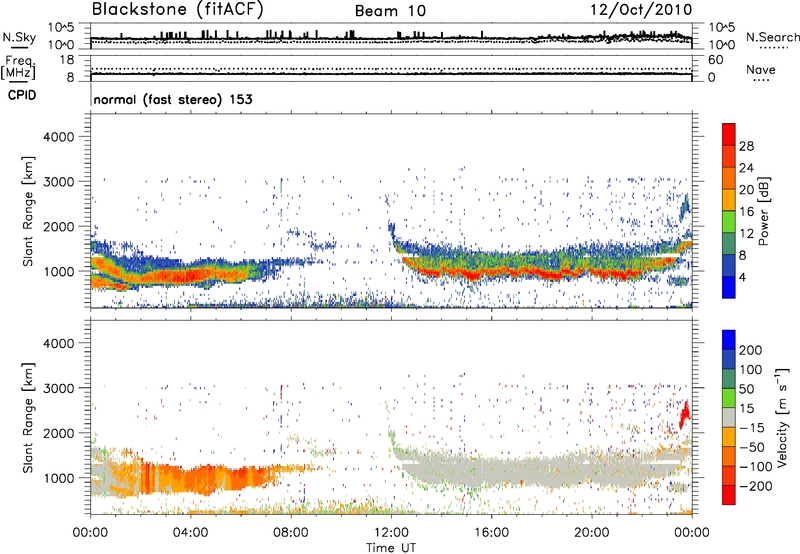The width and height of the screenshot is (800, 554).
Task: Click the red velocity patch near 2000 km
Action: tap(684, 415)
